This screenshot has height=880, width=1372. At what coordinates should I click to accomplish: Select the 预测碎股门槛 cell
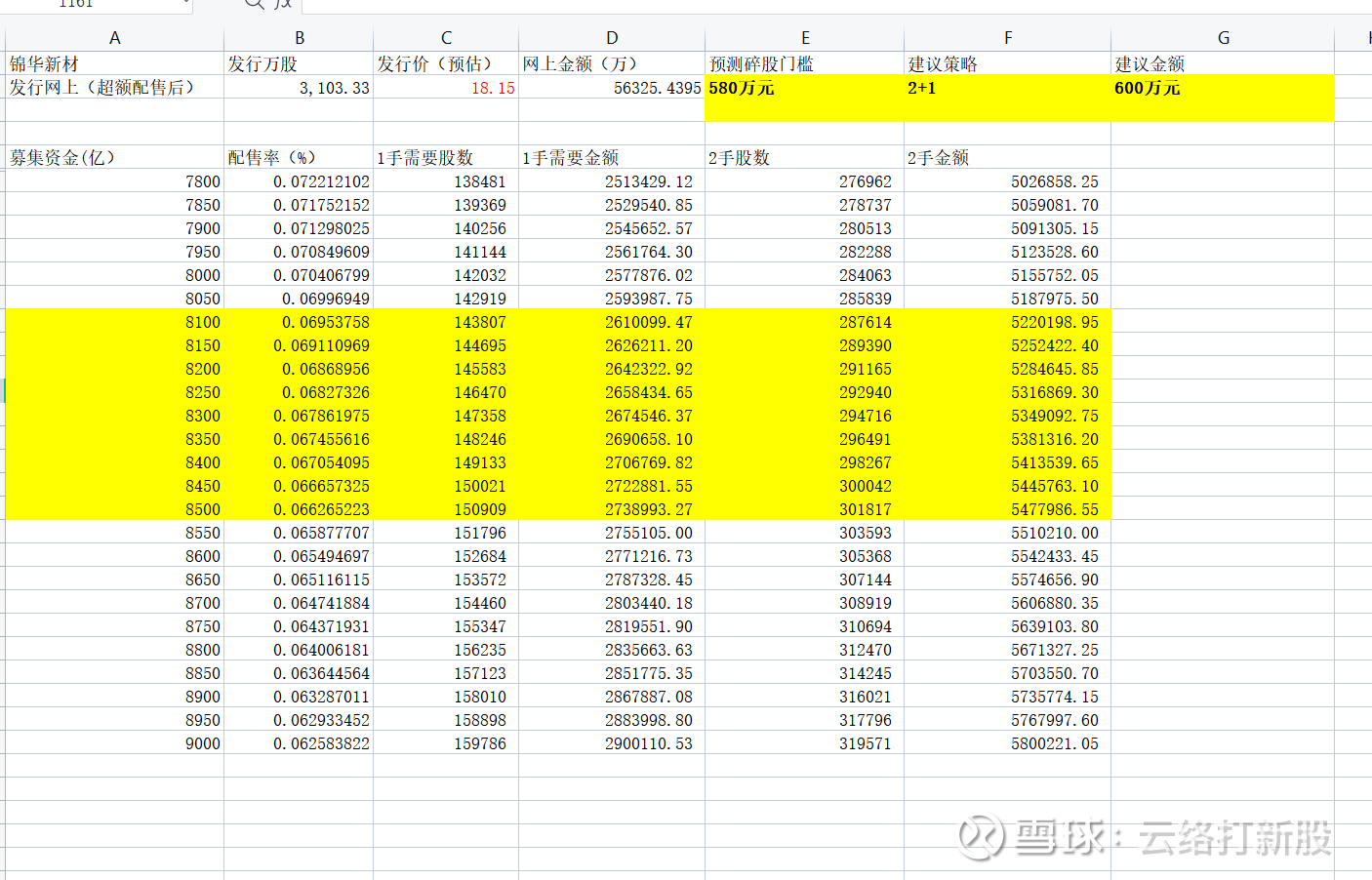805,63
